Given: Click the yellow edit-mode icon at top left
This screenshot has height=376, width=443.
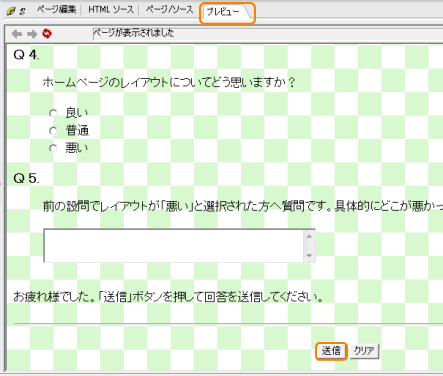Looking at the screenshot, I should 11,11.
